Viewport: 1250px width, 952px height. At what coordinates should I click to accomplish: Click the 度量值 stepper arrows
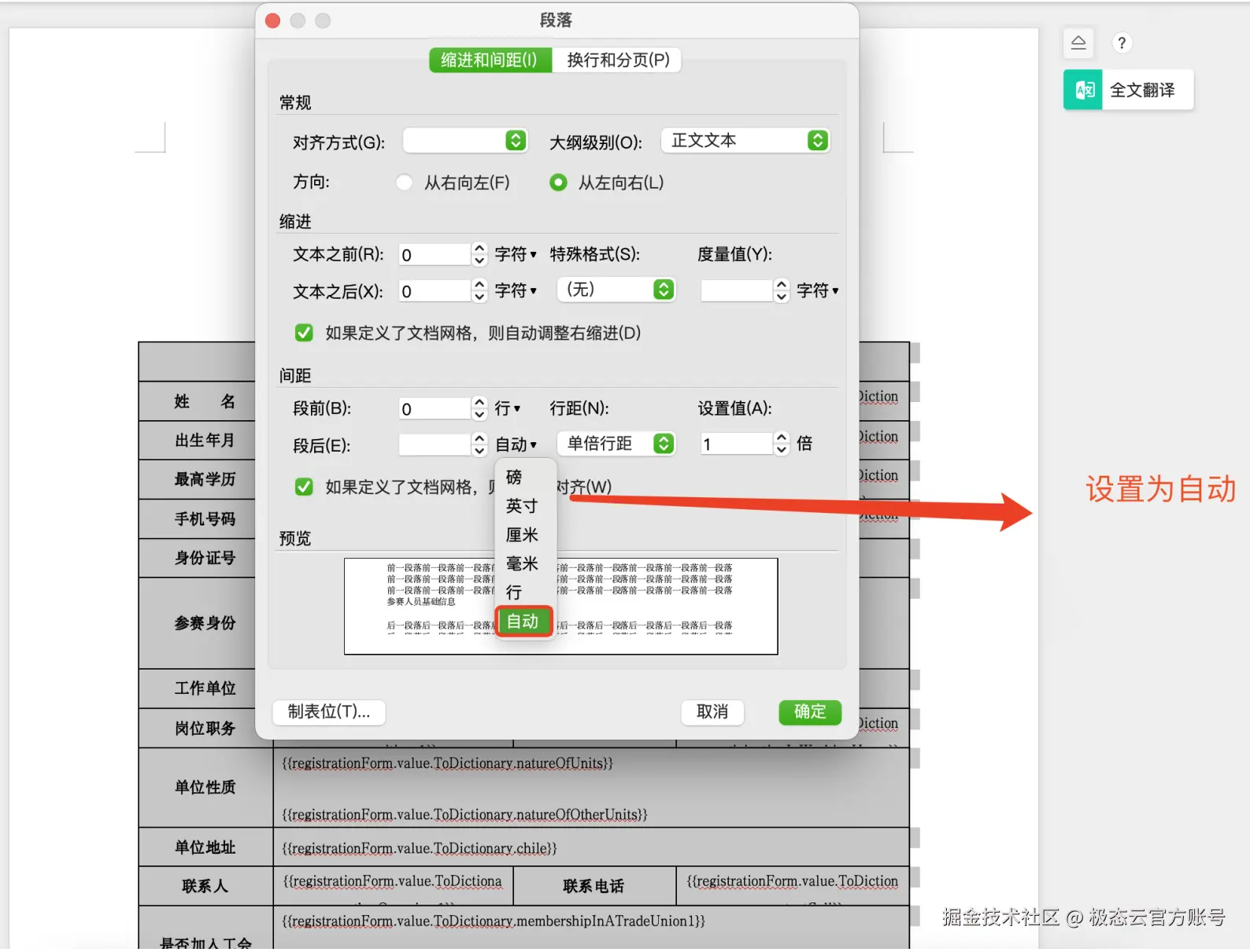click(x=782, y=290)
